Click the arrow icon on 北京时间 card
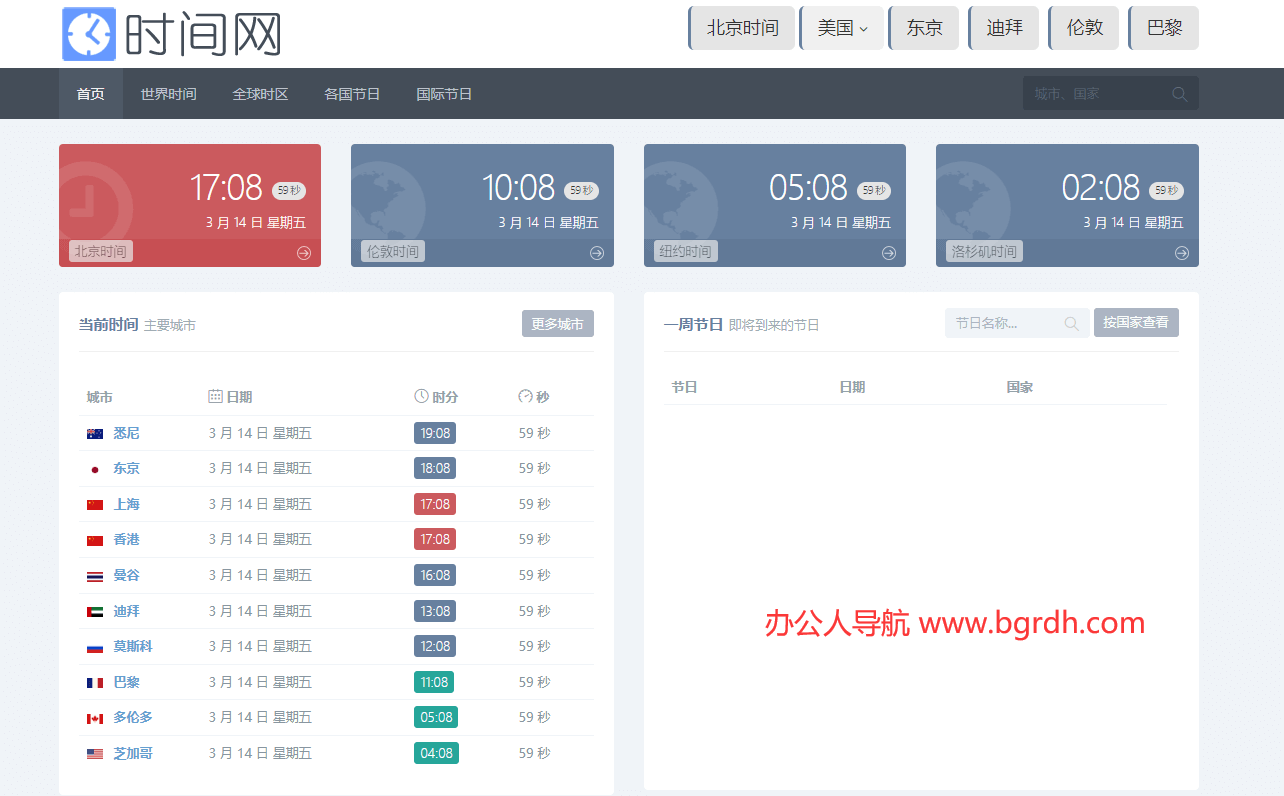This screenshot has width=1284, height=796. click(x=304, y=253)
